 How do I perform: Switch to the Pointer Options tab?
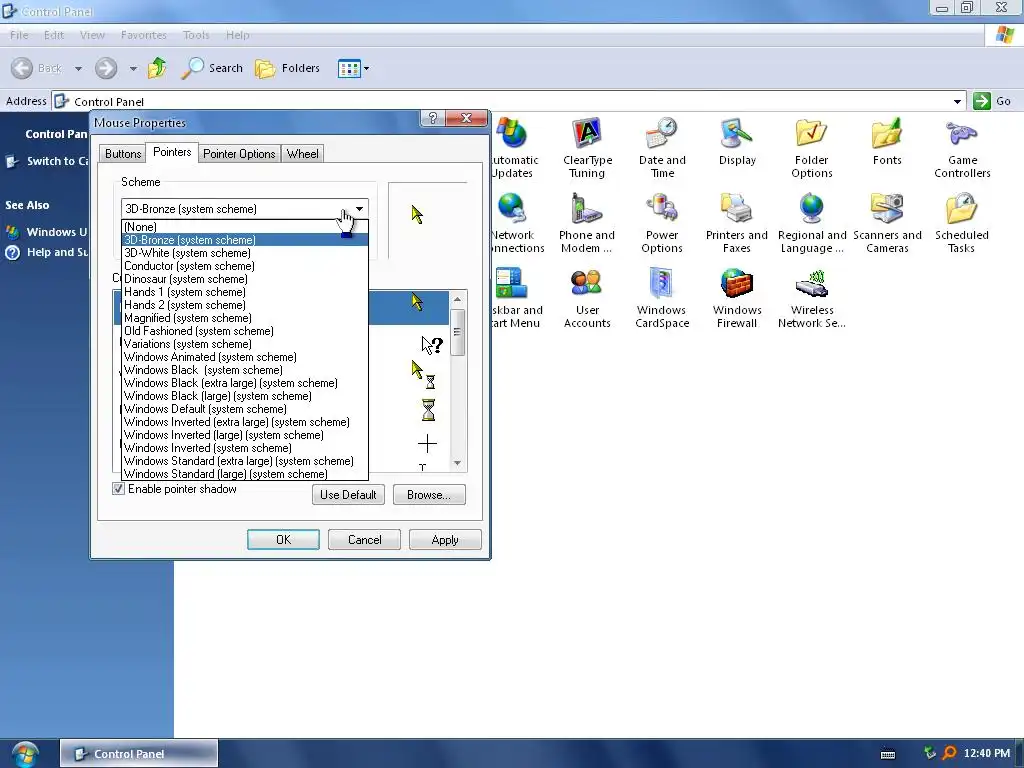pos(239,153)
